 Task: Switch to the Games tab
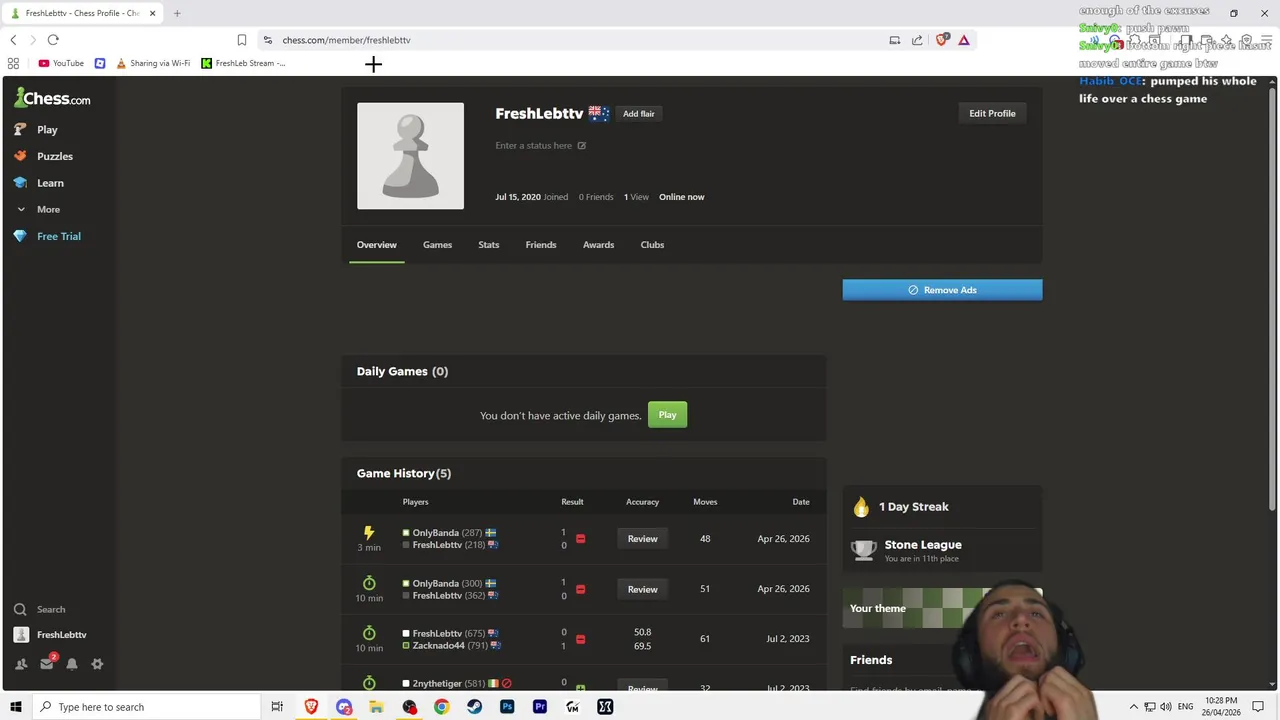tap(437, 244)
